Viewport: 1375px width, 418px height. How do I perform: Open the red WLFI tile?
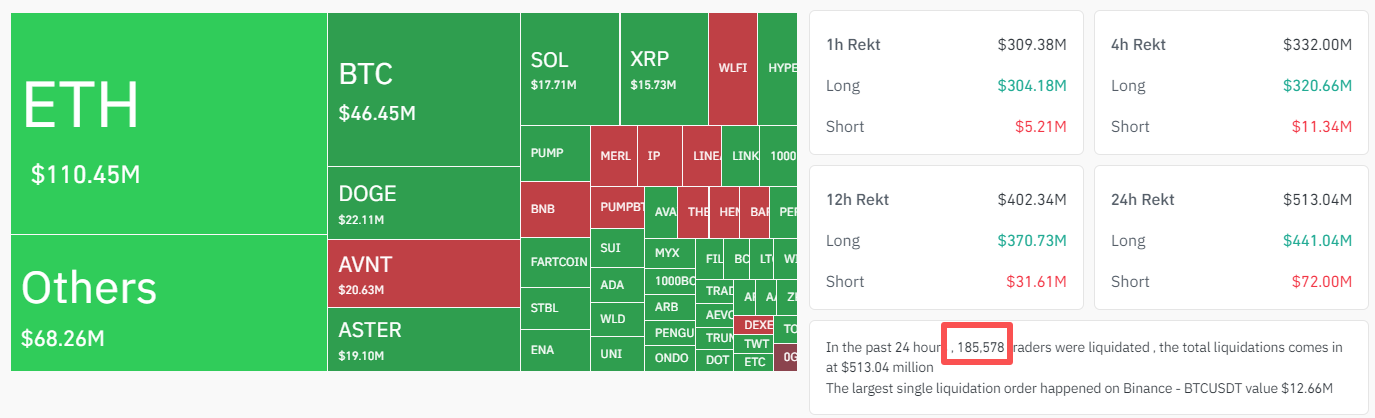coord(732,69)
